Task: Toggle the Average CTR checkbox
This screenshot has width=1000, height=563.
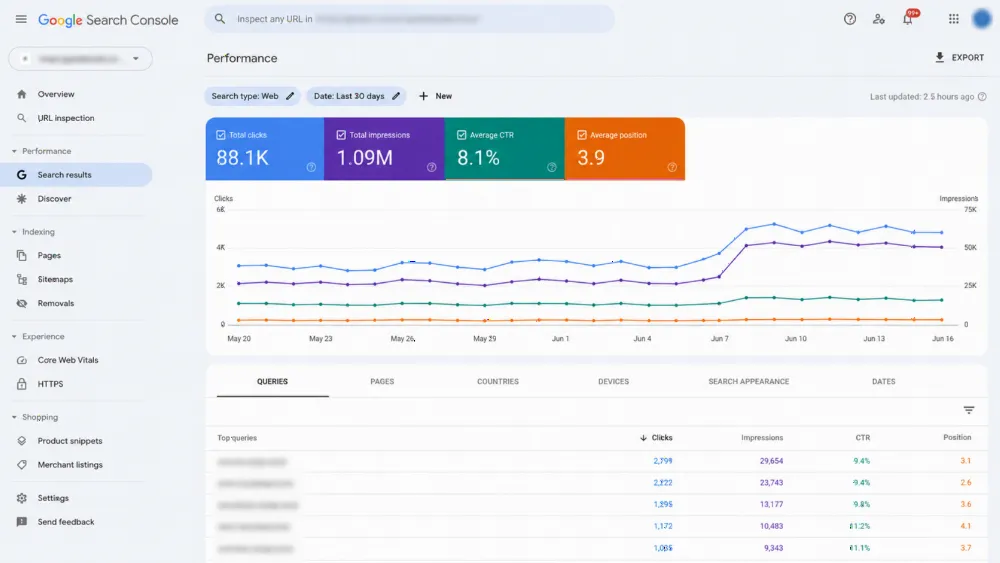Action: coord(462,135)
